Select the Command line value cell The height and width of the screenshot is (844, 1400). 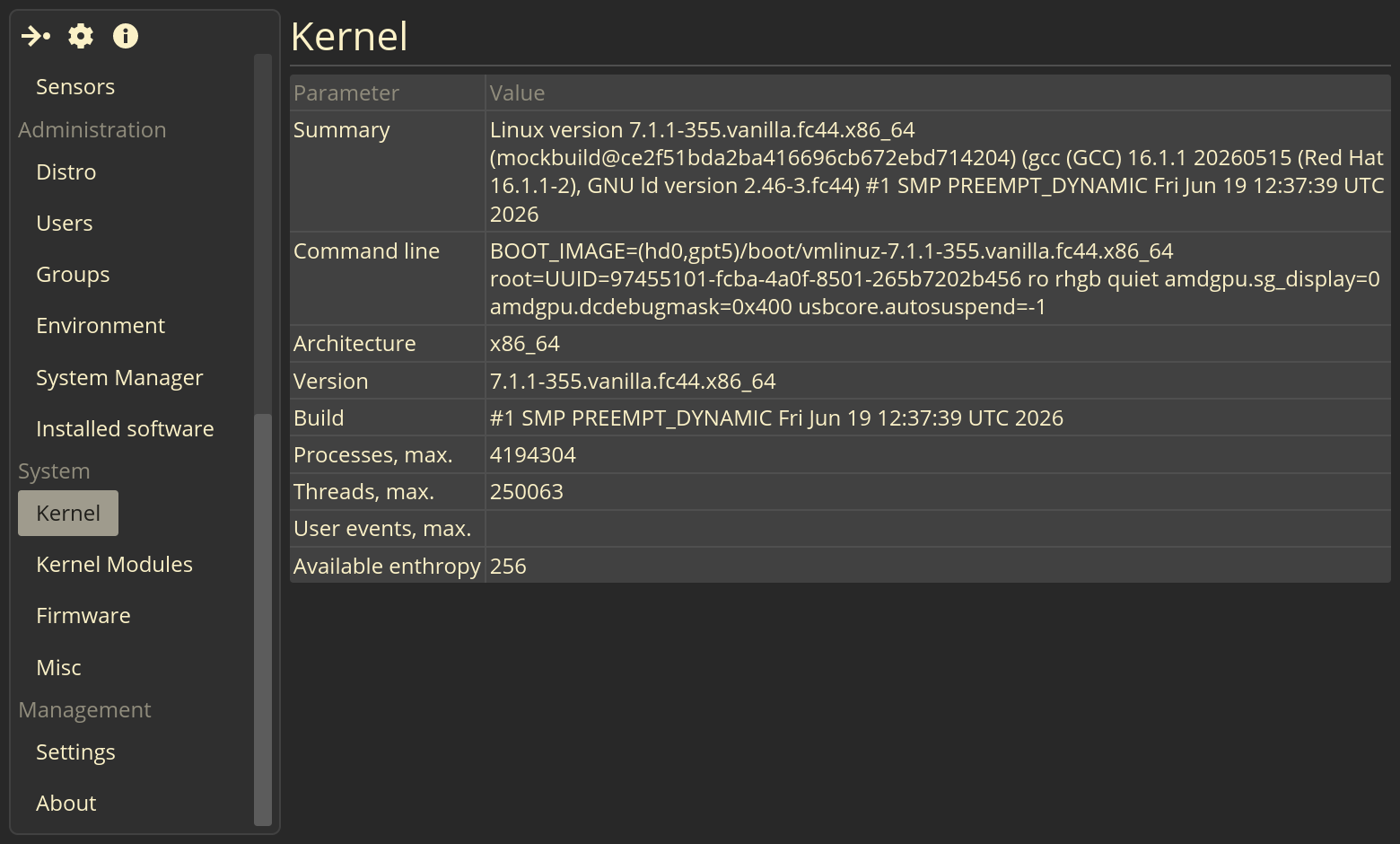point(938,279)
